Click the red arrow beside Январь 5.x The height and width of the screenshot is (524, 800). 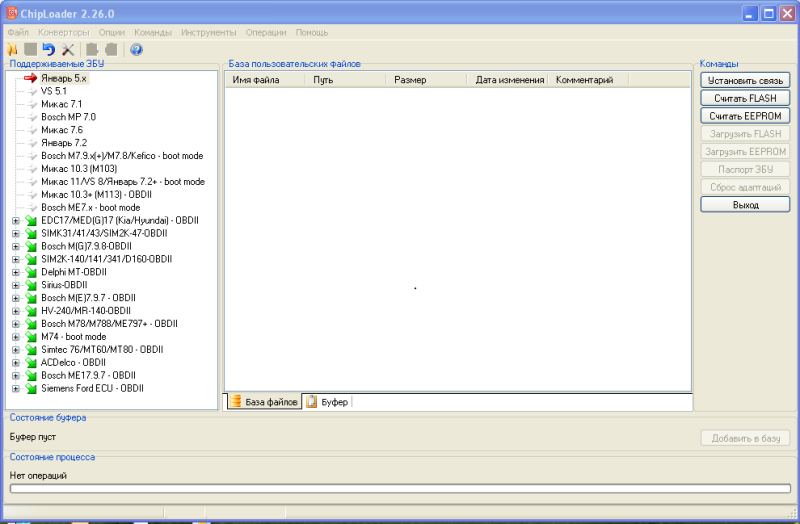30,78
